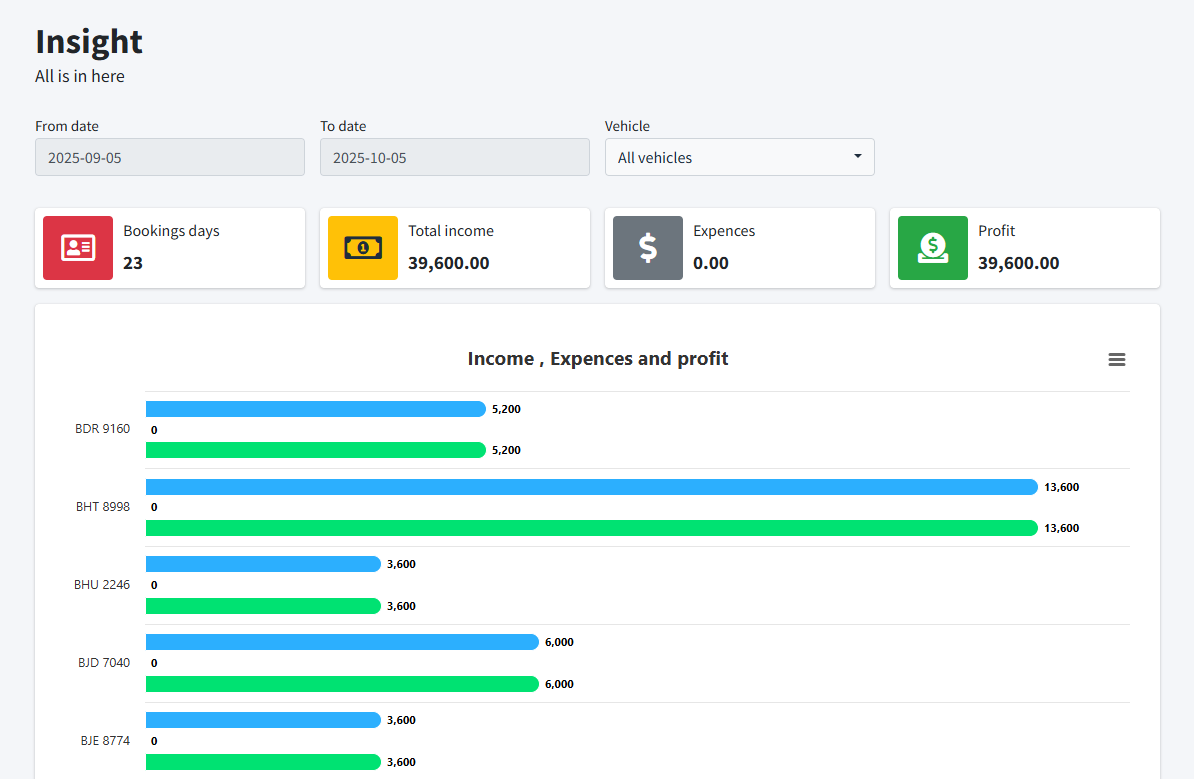Click the chart title Income, Expences and profit
The height and width of the screenshot is (779, 1194).
tap(598, 359)
